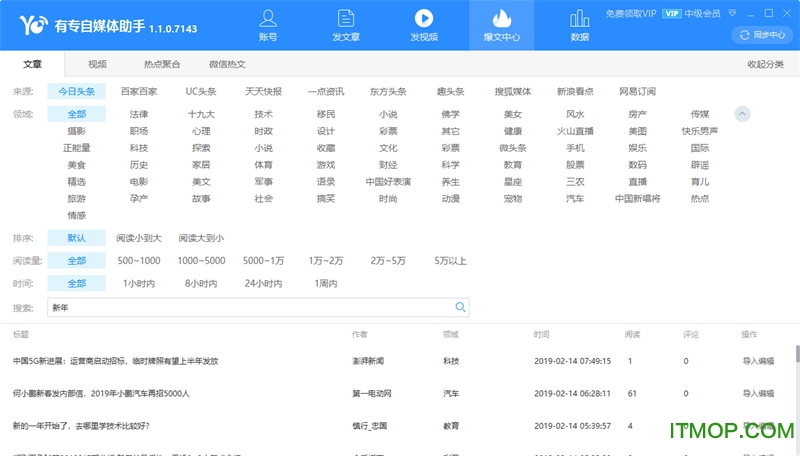Viewport: 800px width, 456px height.
Task: Choose the 微头条 field filter
Action: [513, 148]
